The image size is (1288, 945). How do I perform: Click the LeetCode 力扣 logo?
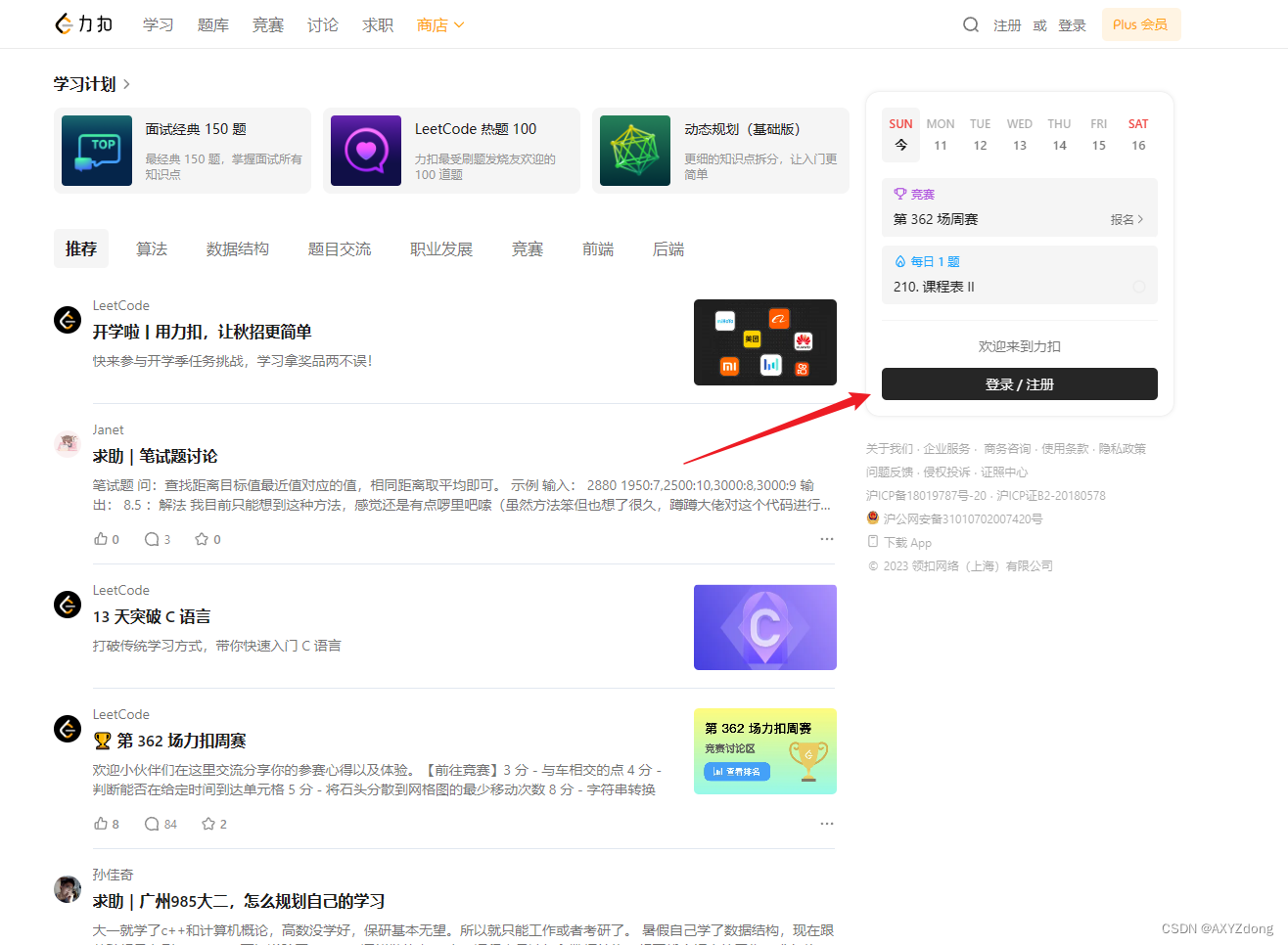pyautogui.click(x=83, y=24)
